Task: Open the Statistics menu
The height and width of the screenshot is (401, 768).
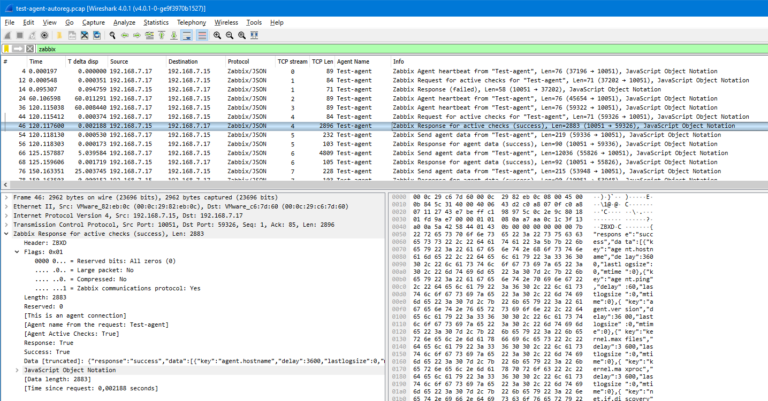Action: (x=156, y=23)
